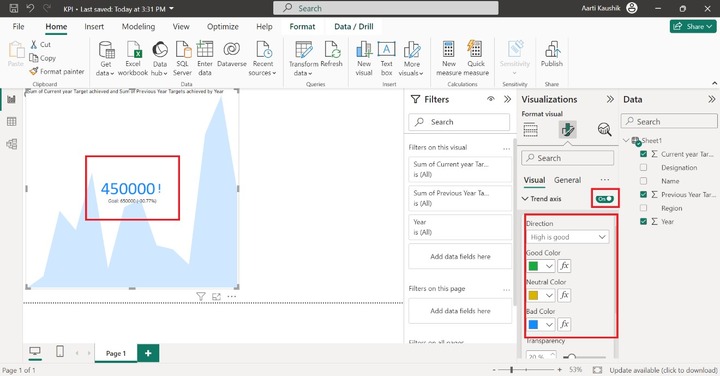Click Good Color fx button
The image size is (720, 376).
pos(564,266)
